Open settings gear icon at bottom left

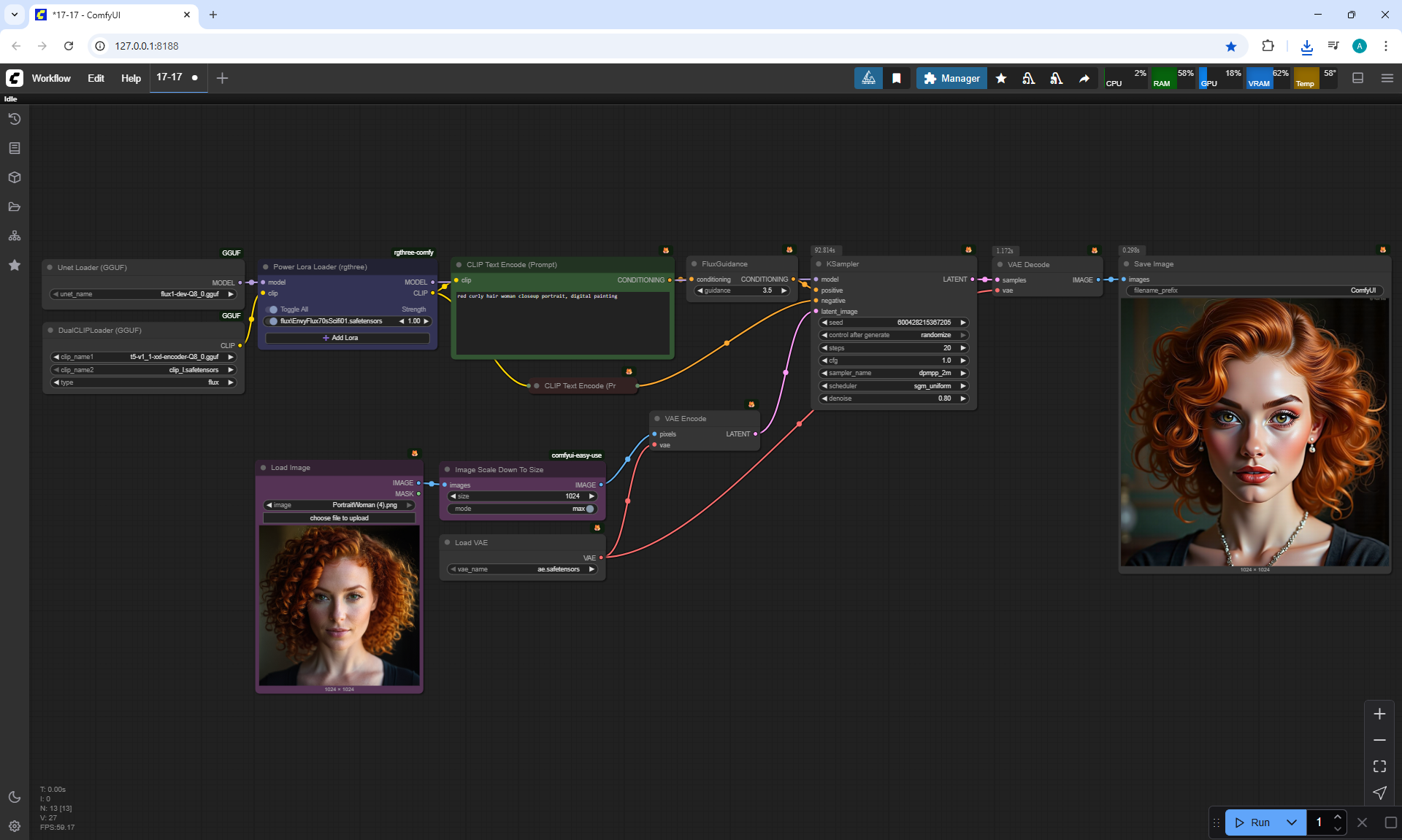click(x=15, y=826)
